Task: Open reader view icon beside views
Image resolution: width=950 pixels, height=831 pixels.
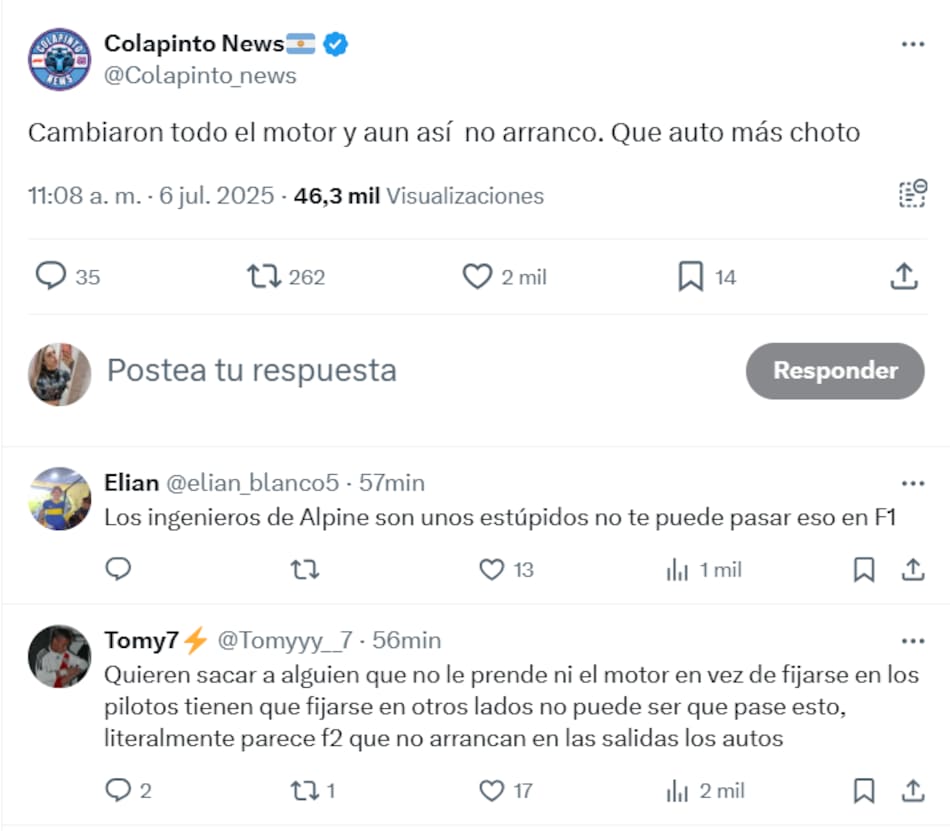Action: 911,195
